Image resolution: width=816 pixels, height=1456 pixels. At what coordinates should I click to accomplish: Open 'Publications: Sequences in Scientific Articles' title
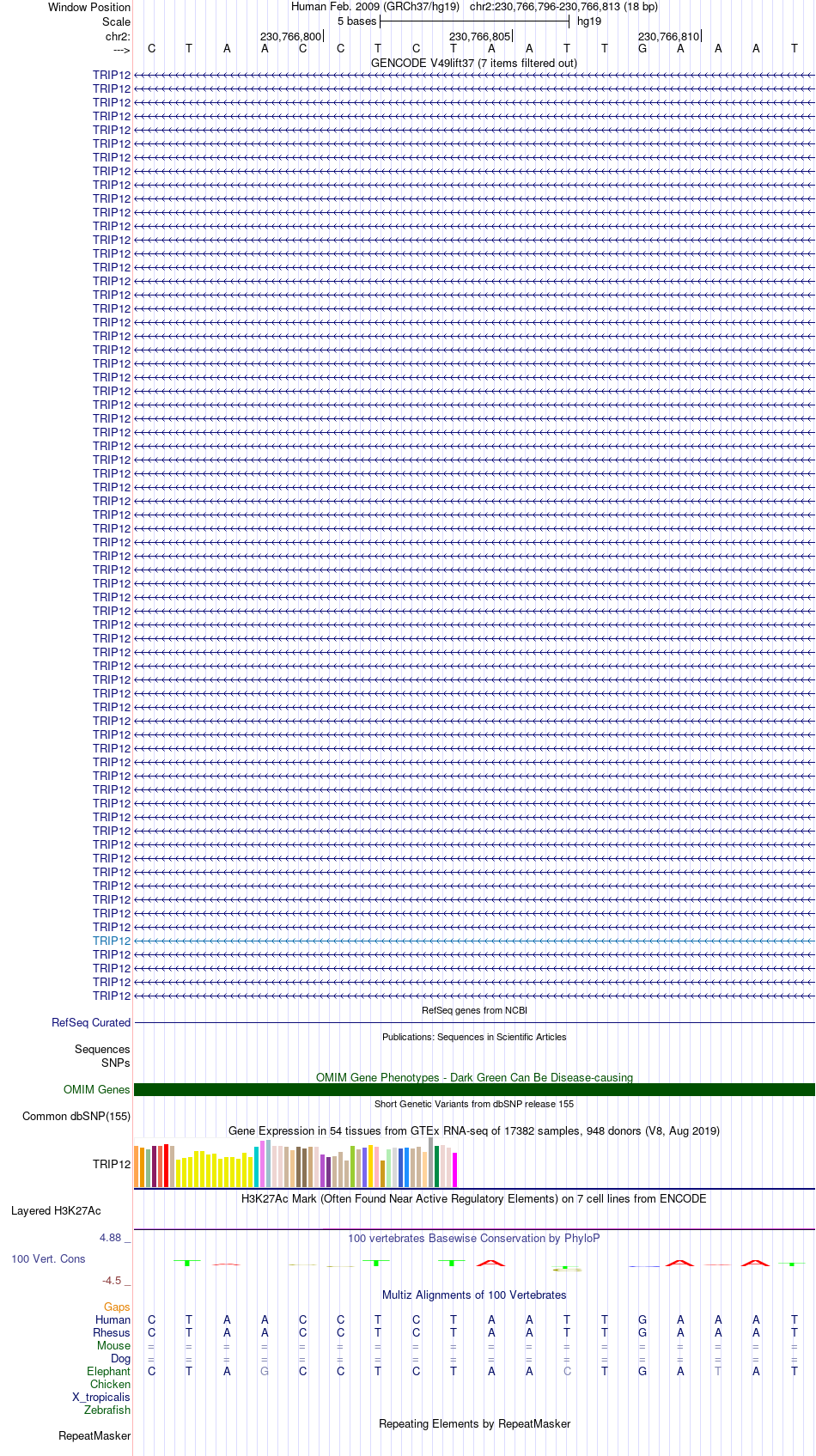(474, 1037)
